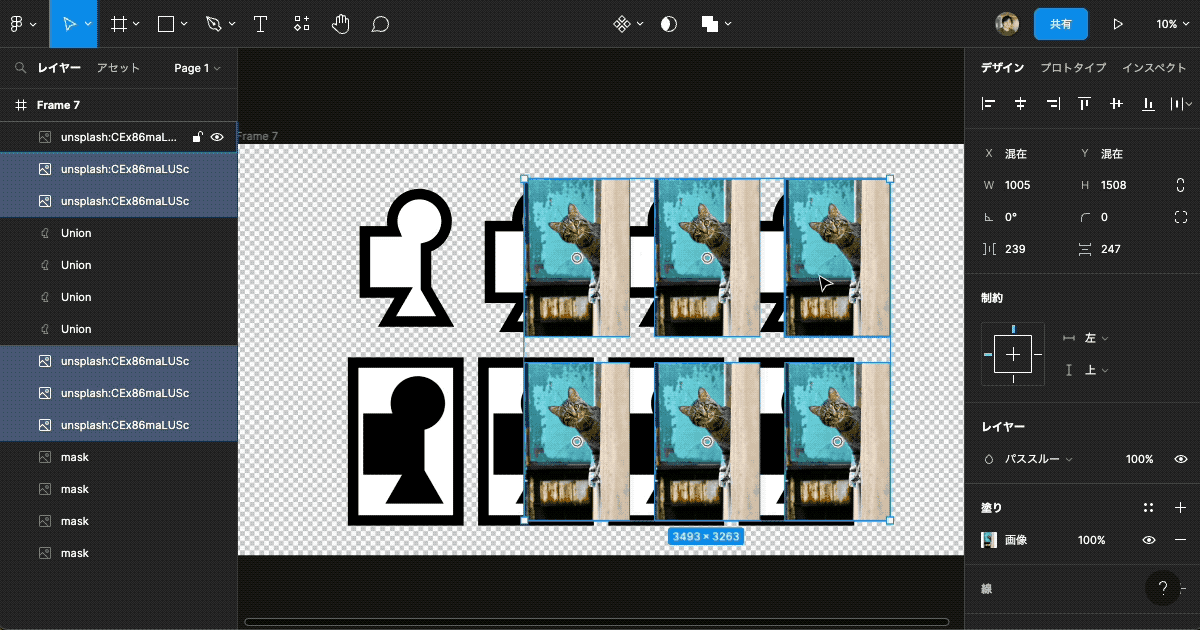Click Align right icon
This screenshot has width=1200, height=630.
1052,103
